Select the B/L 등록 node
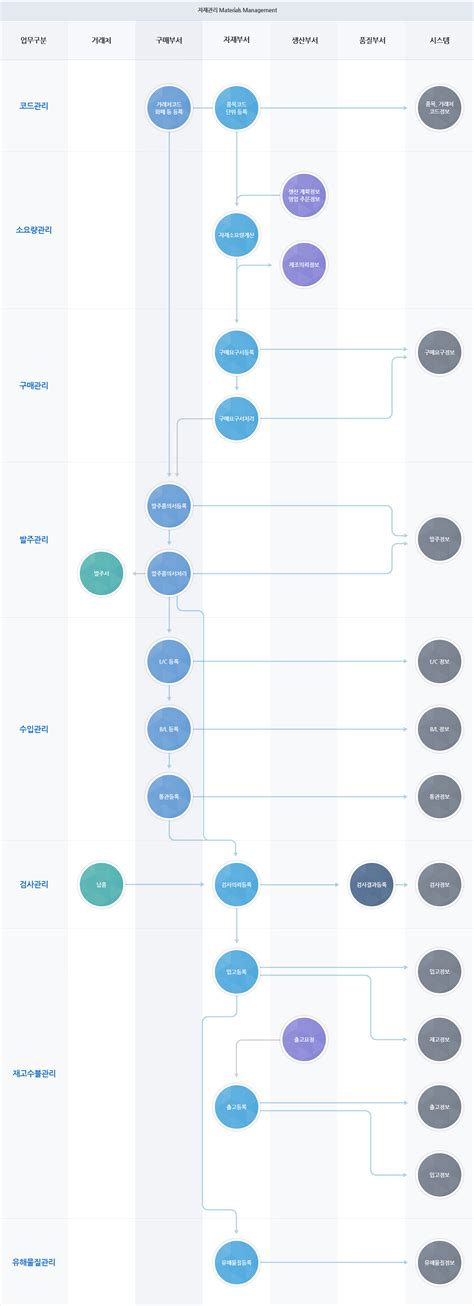Viewport: 474px width, 1306px height. (169, 729)
